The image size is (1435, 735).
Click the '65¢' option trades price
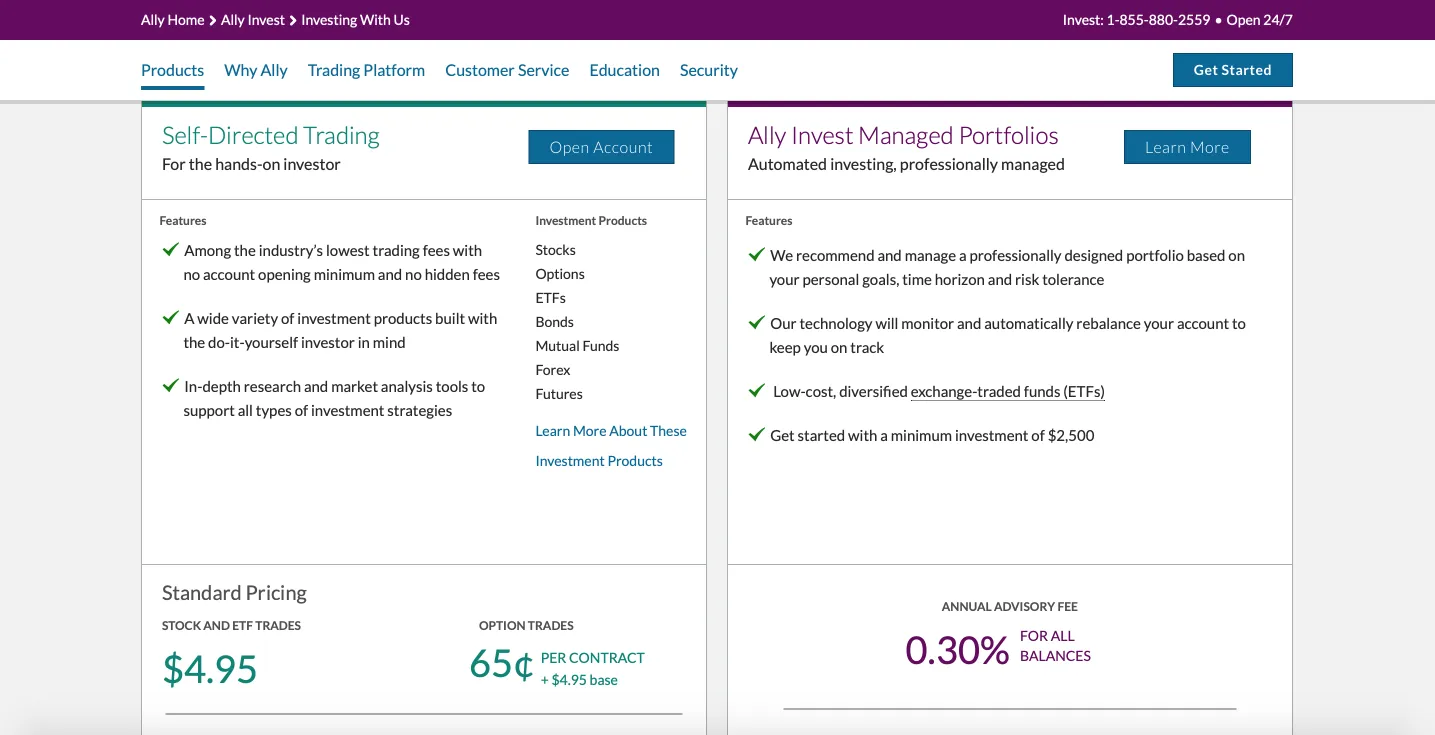(x=501, y=665)
